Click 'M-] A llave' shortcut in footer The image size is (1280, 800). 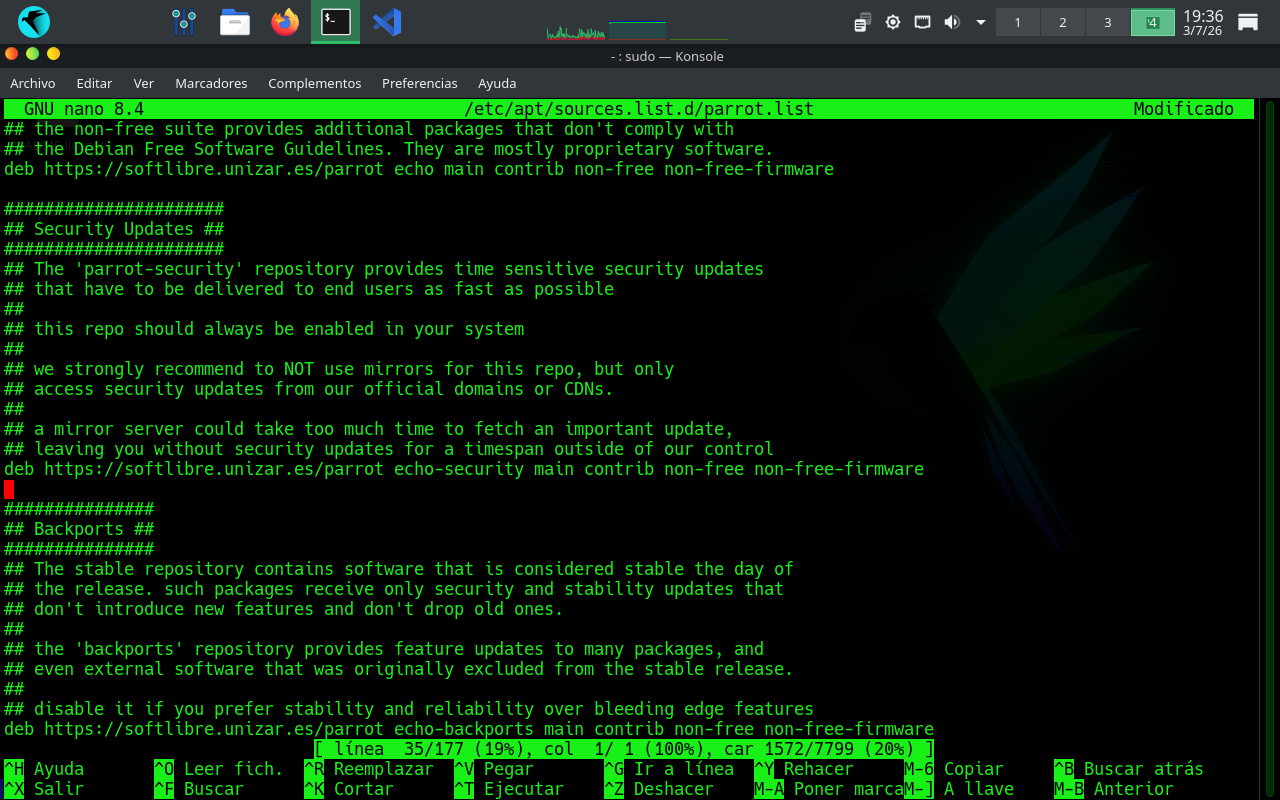pyautogui.click(x=959, y=789)
